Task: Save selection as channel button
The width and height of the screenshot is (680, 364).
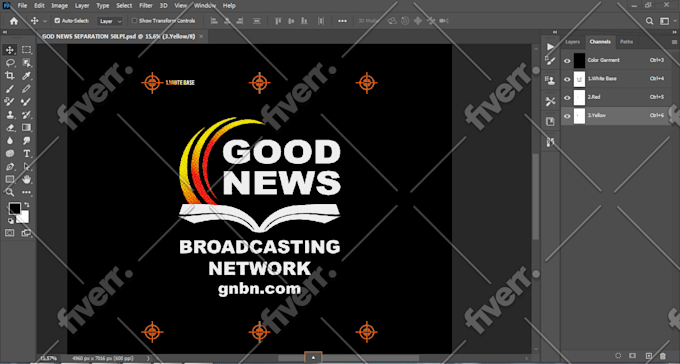Action: 633,356
